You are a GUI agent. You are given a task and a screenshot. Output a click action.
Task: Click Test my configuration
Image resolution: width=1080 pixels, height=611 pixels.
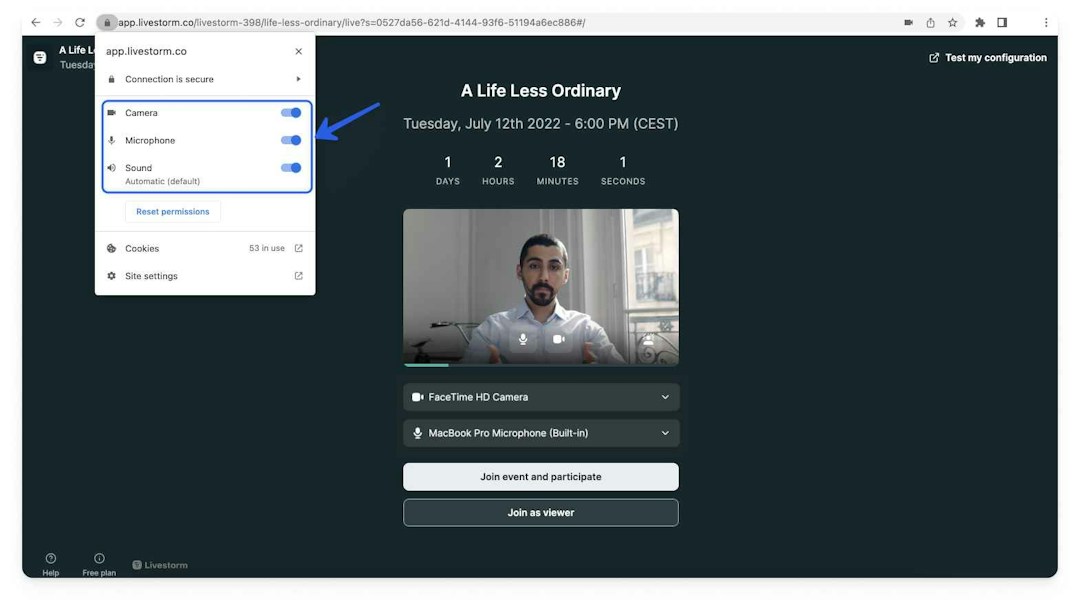[988, 58]
